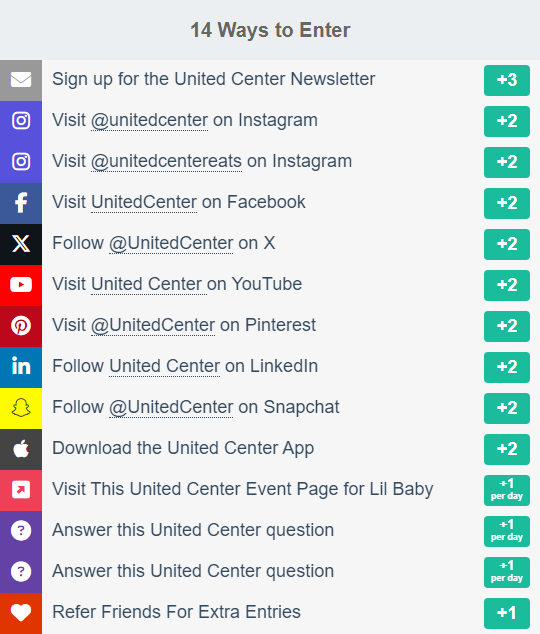
Task: Click the LinkedIn icon
Action: pos(21,367)
